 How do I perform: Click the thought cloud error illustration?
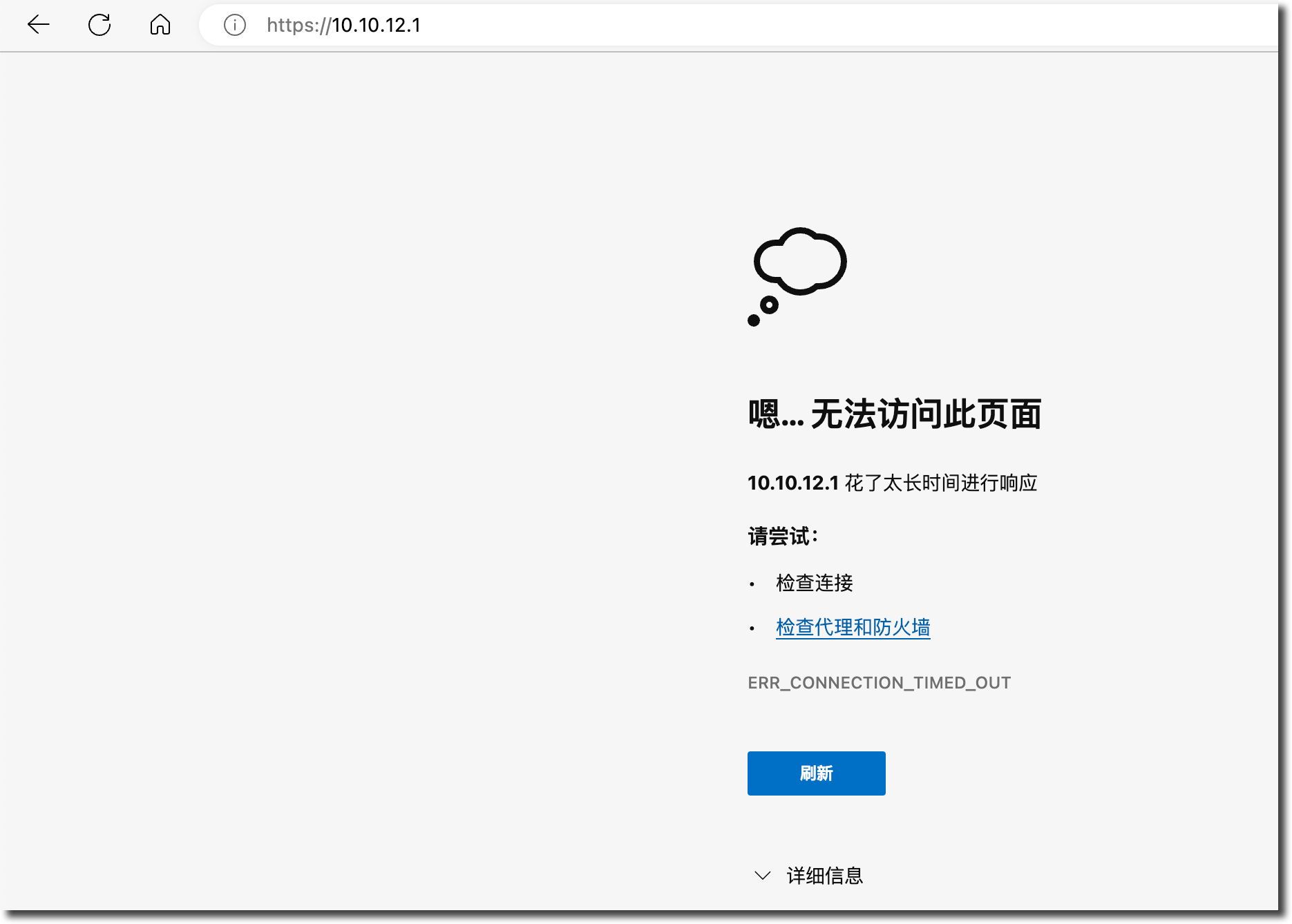click(x=801, y=261)
